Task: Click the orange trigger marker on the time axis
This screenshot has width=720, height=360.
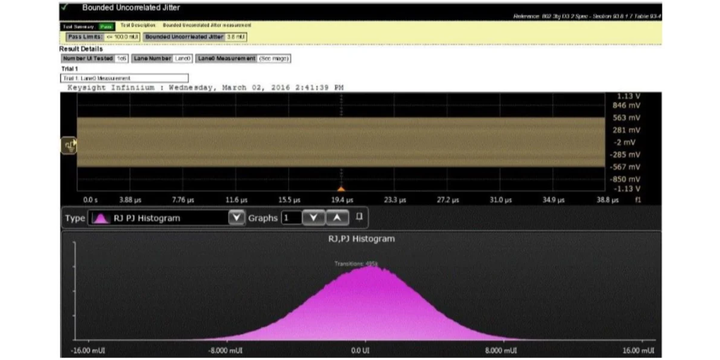Action: pyautogui.click(x=341, y=189)
